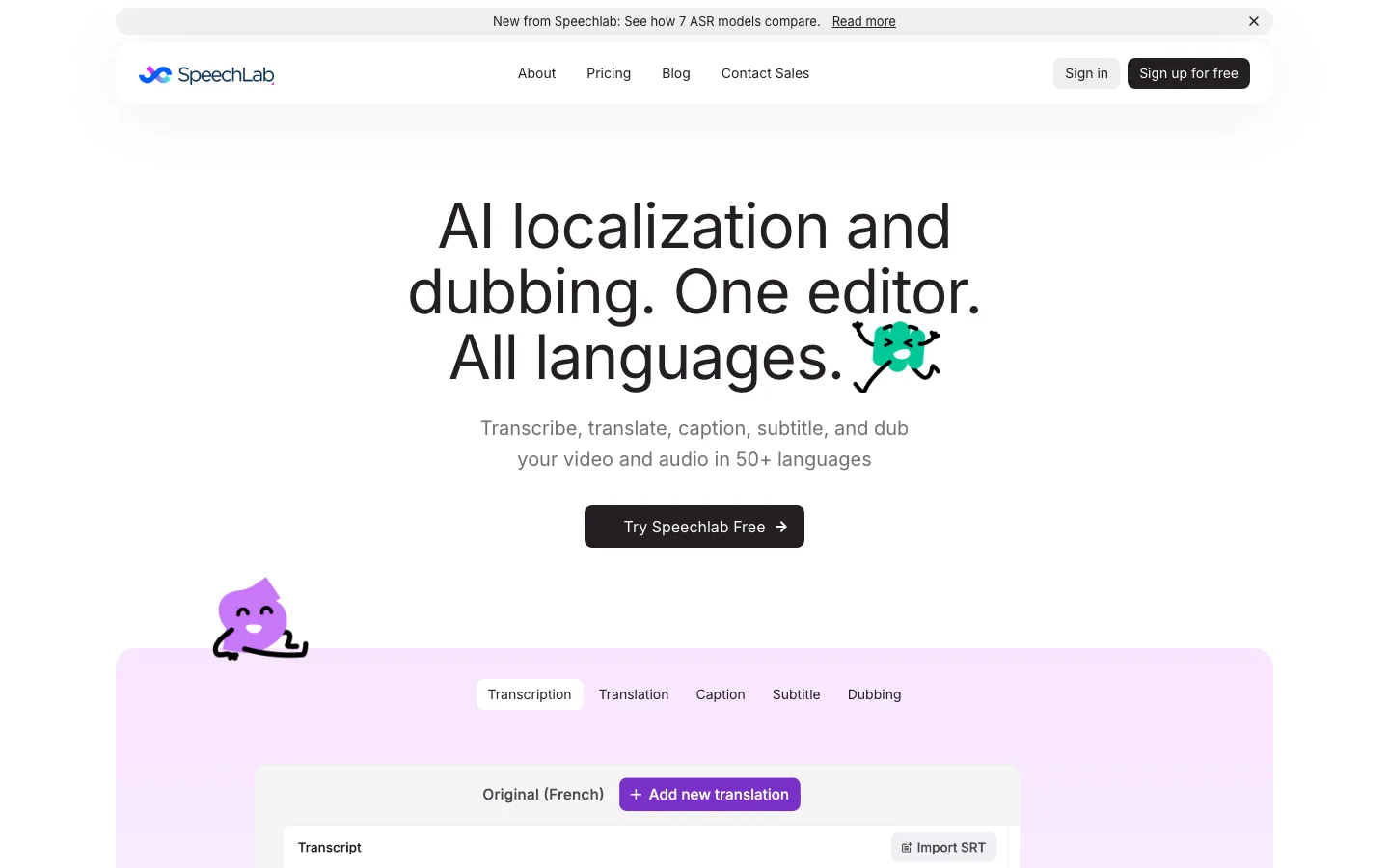
Task: Open the About page
Action: tap(536, 73)
